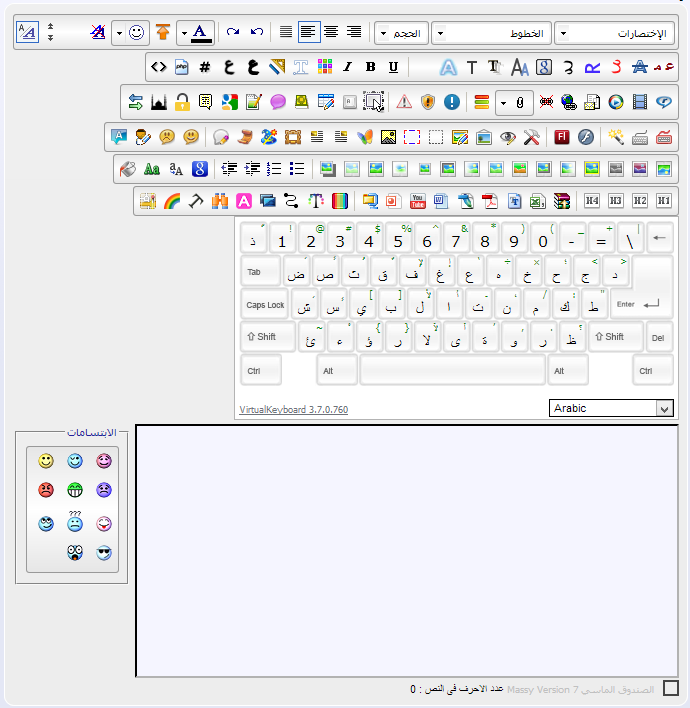Insert code with angle brackets icon
Screen dimensions: 690x708
point(158,67)
